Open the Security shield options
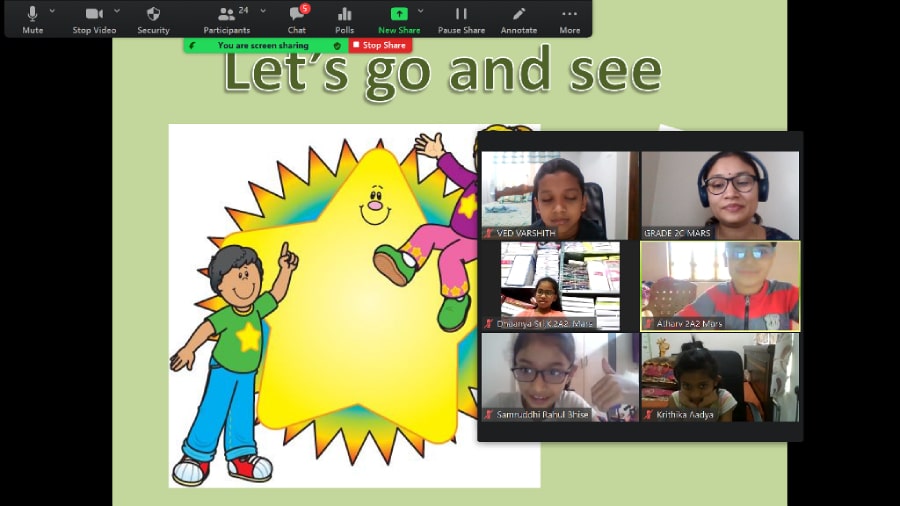 [153, 18]
